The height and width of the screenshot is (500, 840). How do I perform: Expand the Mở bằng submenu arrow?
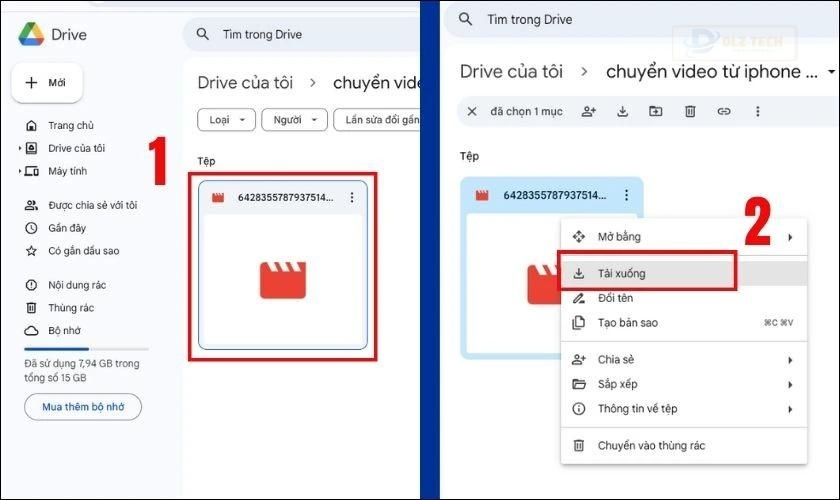(790, 237)
